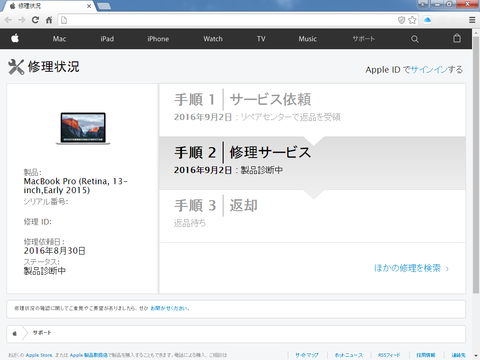Click scrollbar down arrow at bottom
480x360 pixels.
point(476,356)
